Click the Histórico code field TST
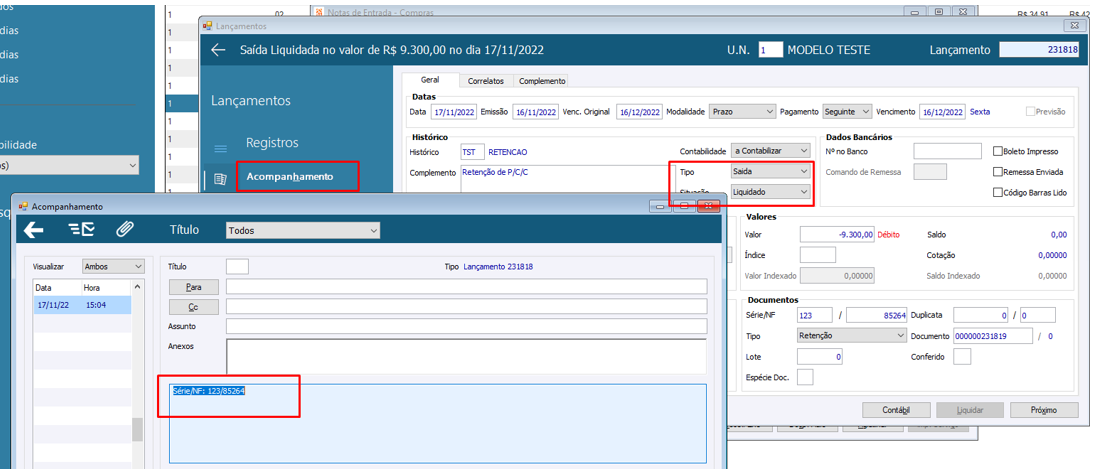This screenshot has width=1093, height=469. tap(472, 151)
